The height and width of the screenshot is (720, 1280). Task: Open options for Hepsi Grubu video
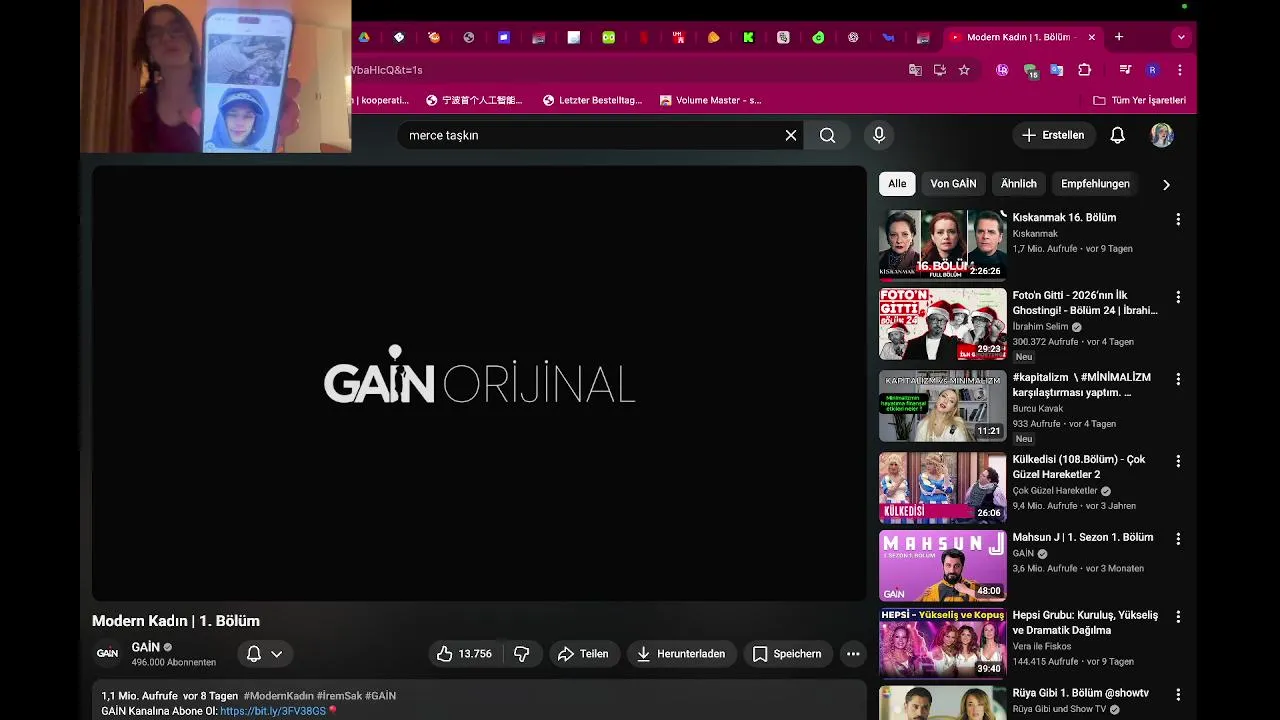coord(1178,617)
